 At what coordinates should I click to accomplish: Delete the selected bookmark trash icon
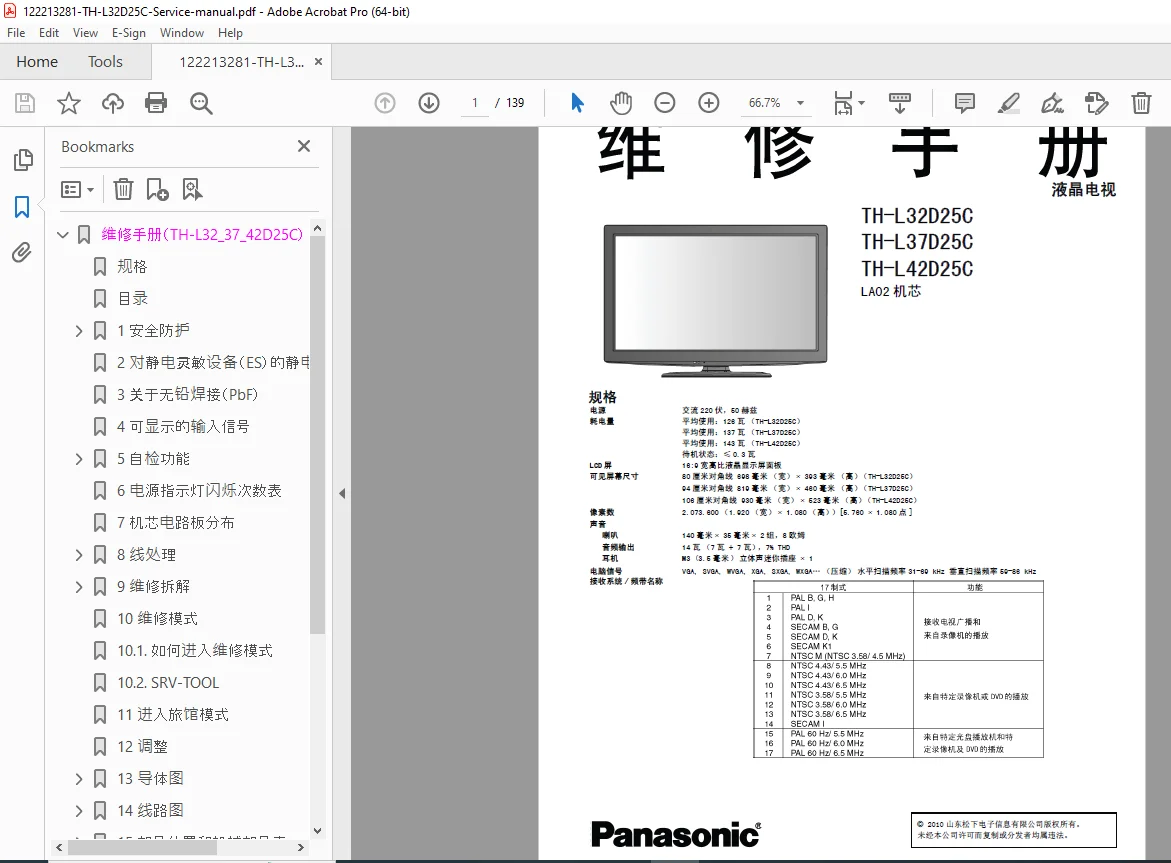click(x=123, y=190)
